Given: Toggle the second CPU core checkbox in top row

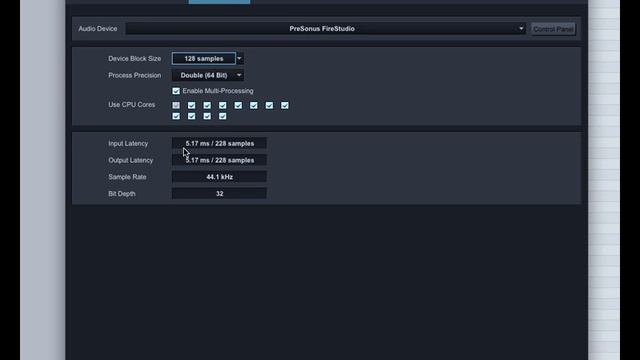Looking at the screenshot, I should click(x=191, y=105).
